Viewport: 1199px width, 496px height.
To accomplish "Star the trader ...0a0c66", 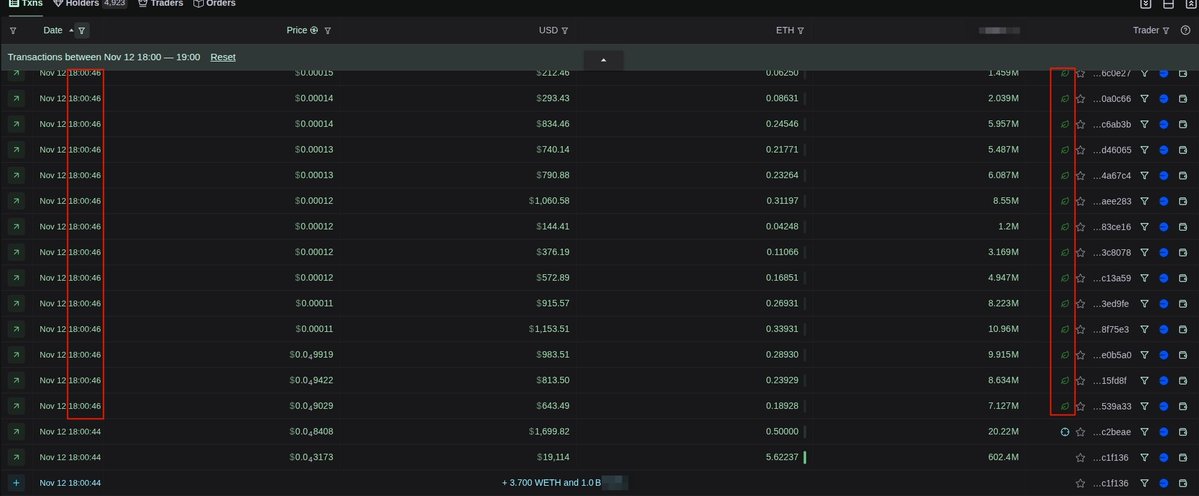I will tap(1080, 99).
